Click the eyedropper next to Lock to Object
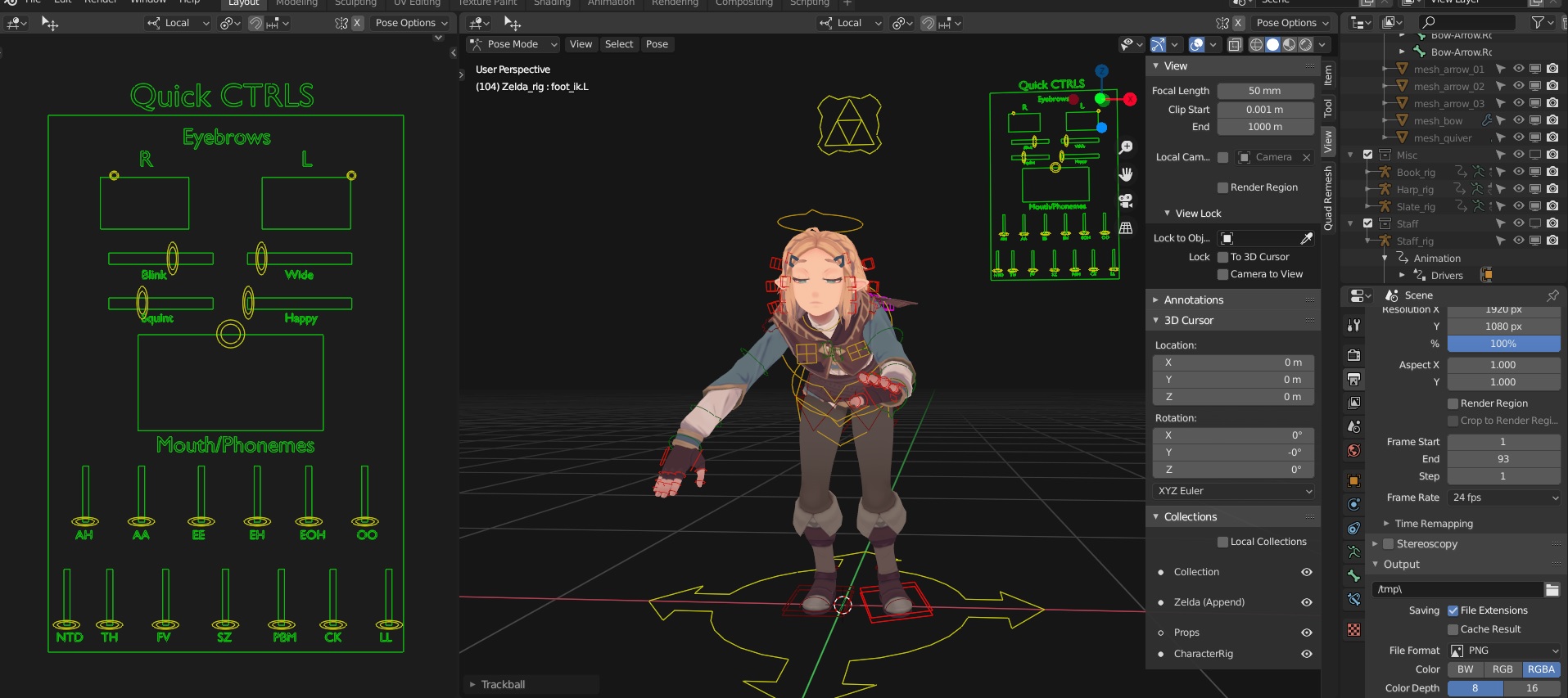 coord(1307,238)
